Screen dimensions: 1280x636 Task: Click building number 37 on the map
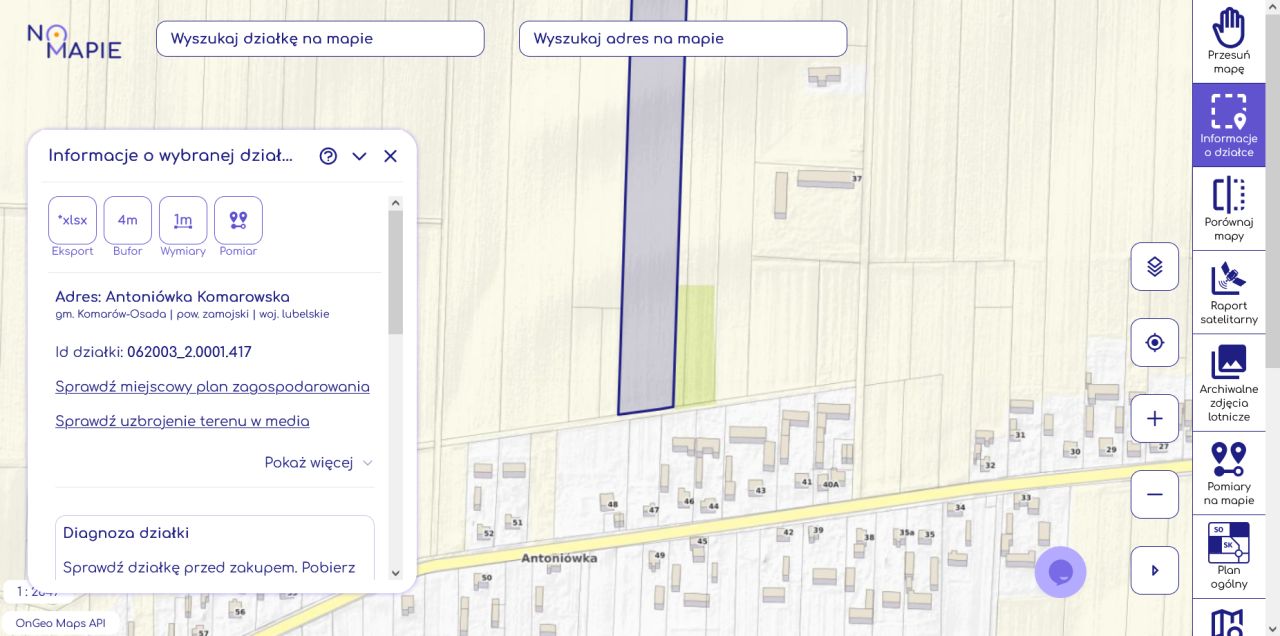point(856,179)
